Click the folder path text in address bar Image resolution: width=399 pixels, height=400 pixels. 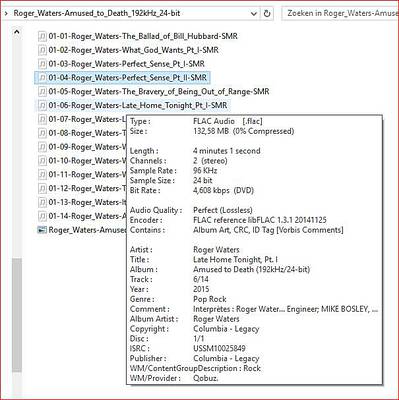(97, 14)
